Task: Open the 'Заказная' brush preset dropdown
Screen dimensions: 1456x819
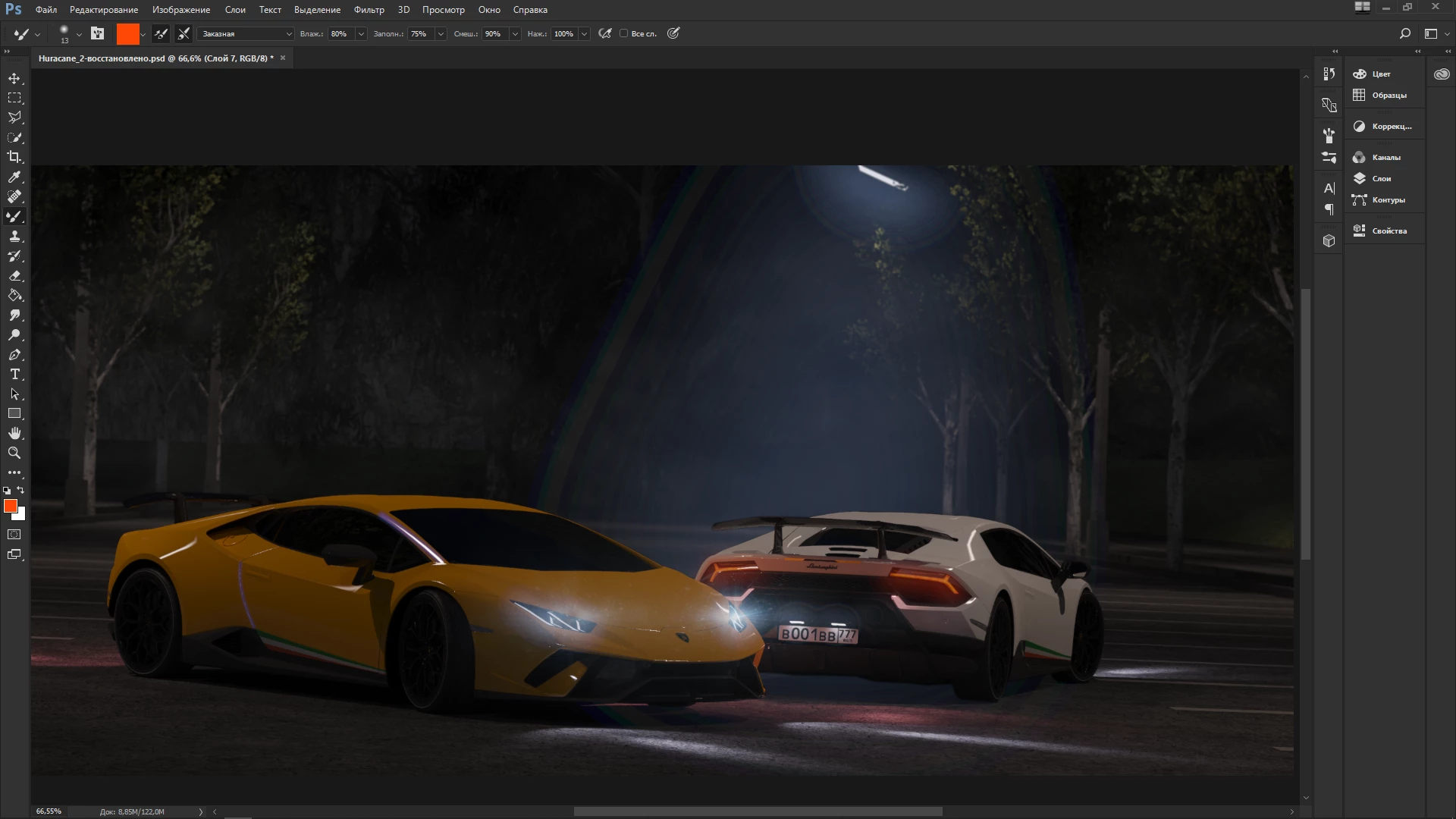Action: coord(246,33)
